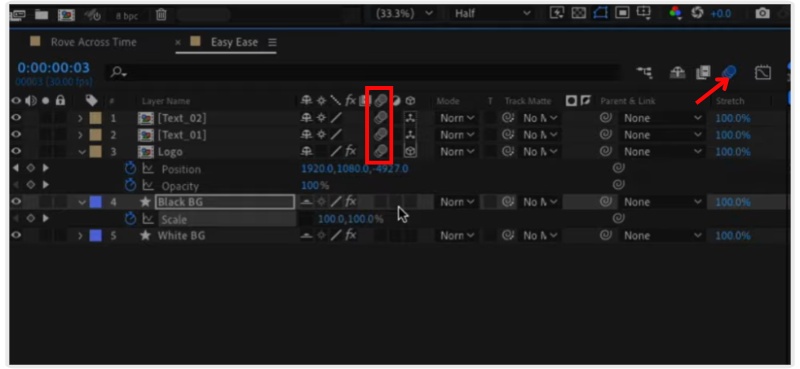
Task: Select the Text_01 layer name
Action: (182, 135)
